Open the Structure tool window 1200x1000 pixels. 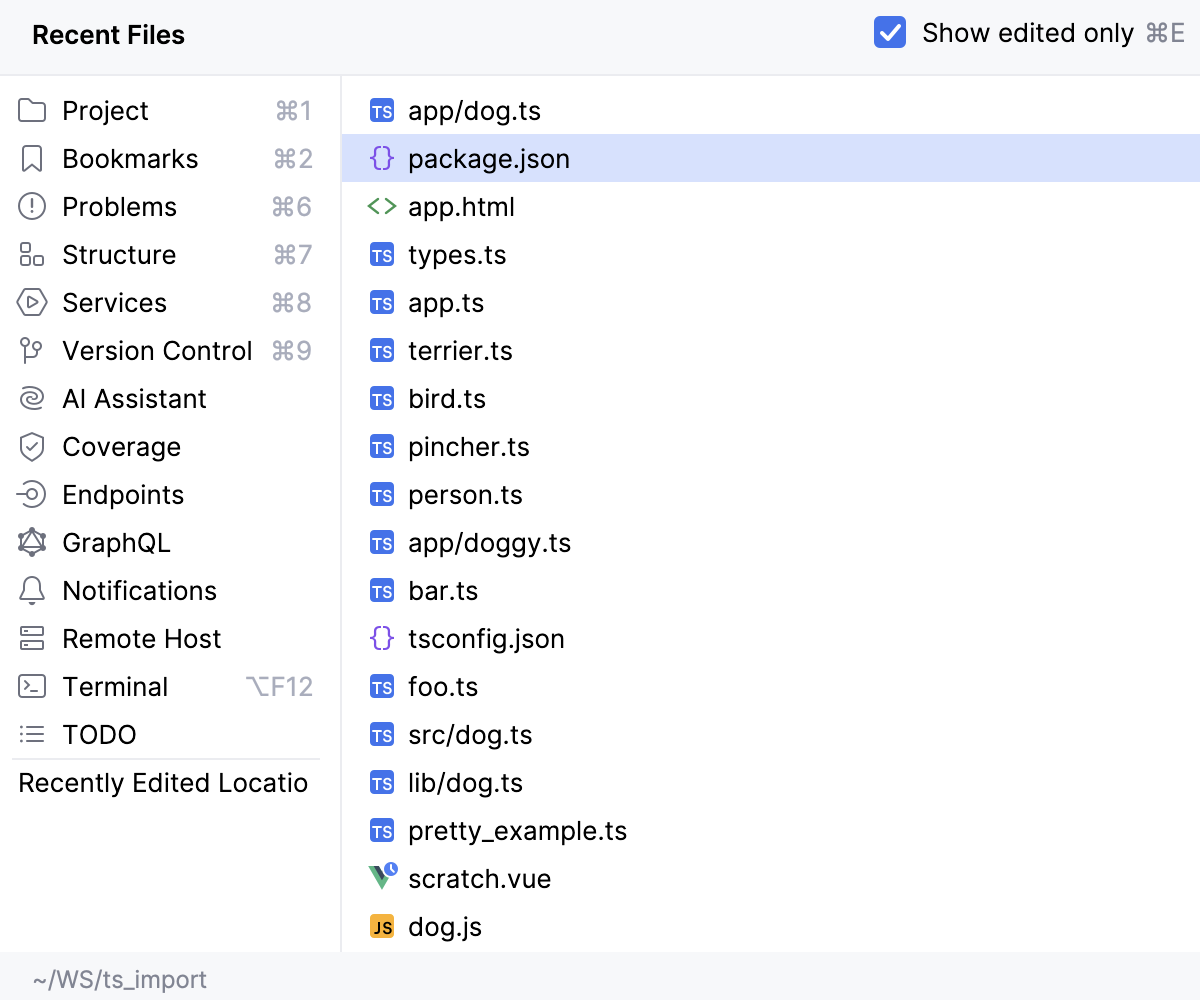(117, 254)
